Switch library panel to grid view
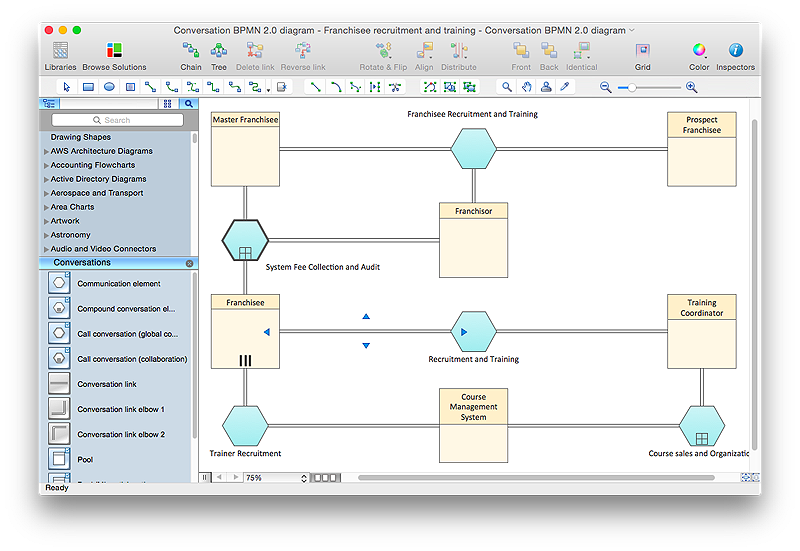 (167, 104)
